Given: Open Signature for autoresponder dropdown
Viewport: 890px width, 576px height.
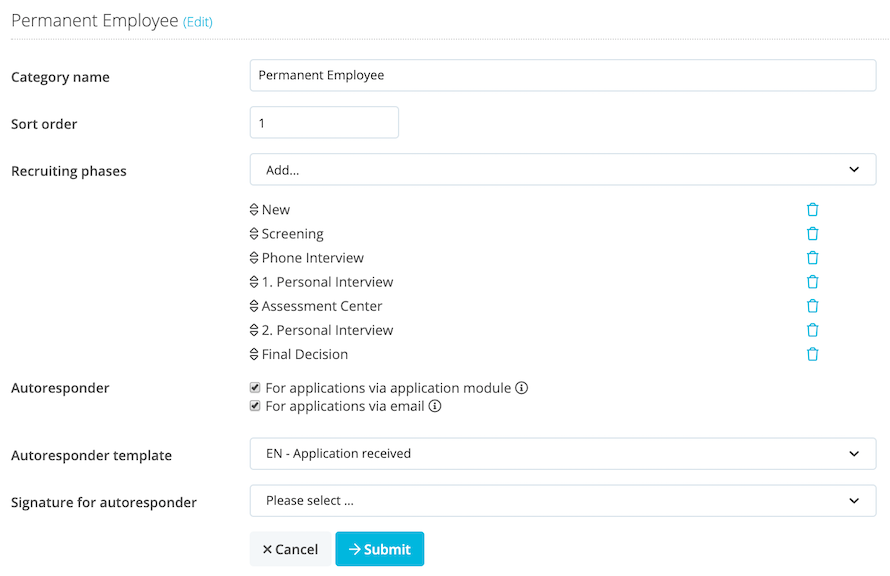Looking at the screenshot, I should tap(562, 501).
